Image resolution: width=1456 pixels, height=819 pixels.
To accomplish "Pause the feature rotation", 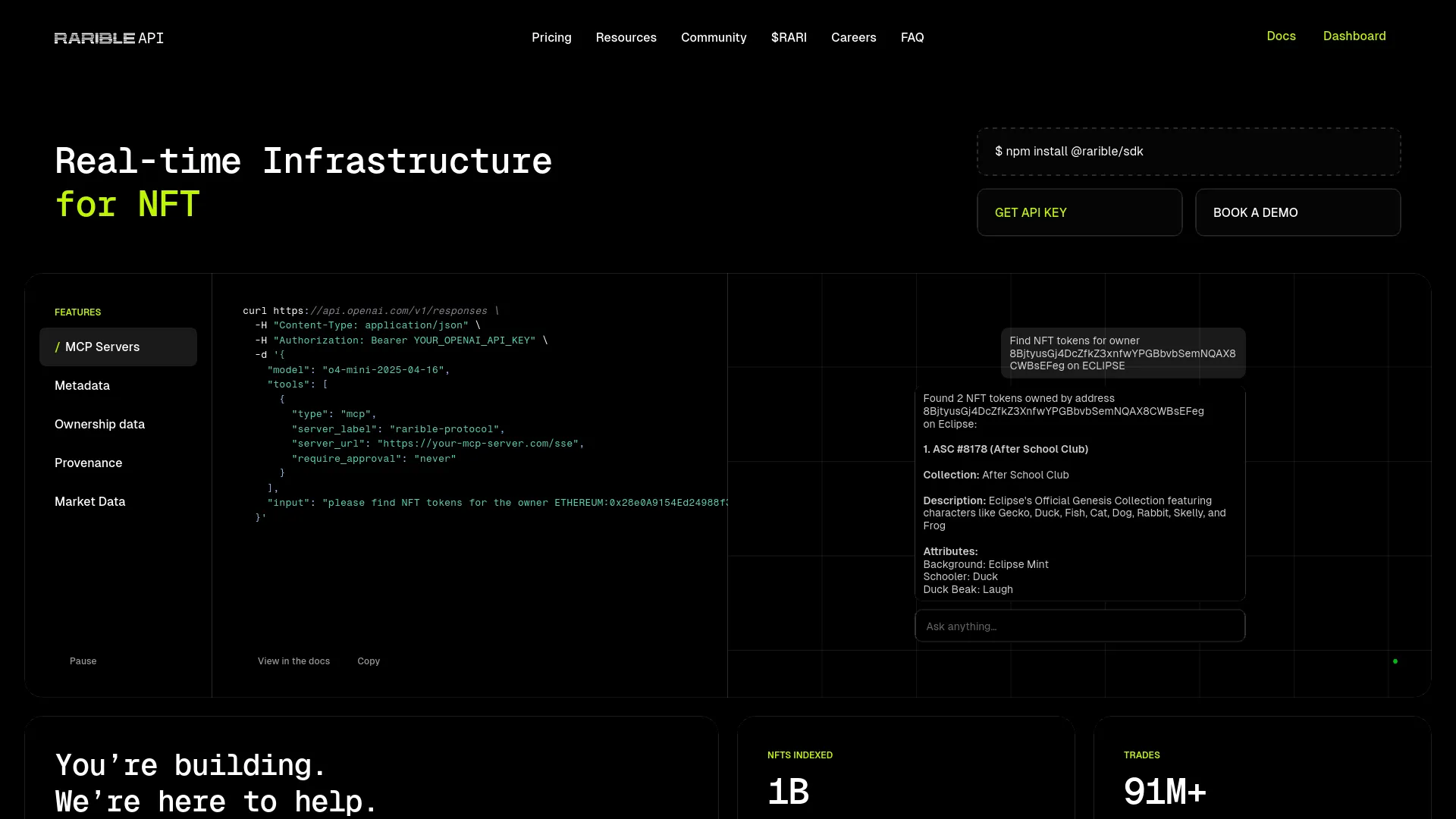I will (x=83, y=661).
